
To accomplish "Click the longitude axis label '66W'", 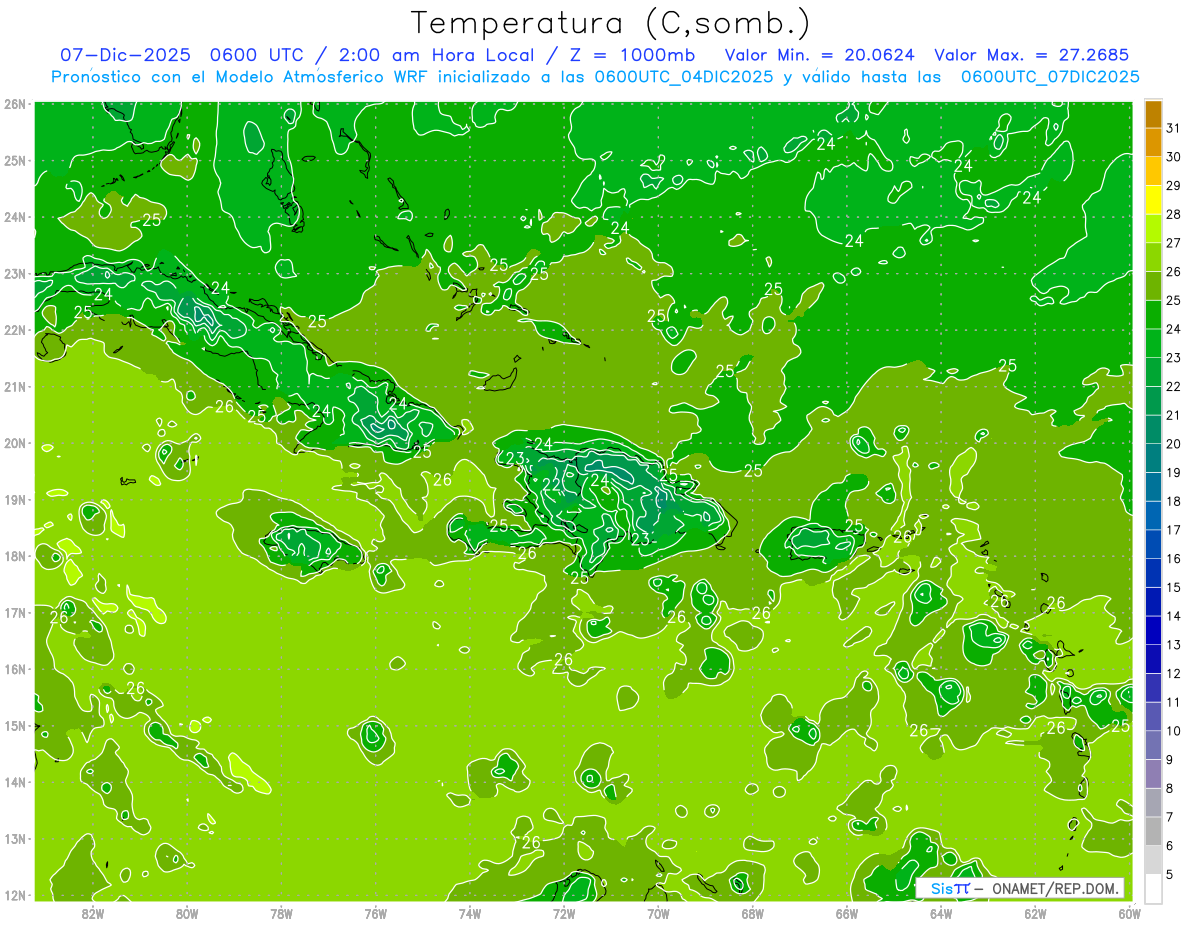I will [846, 913].
